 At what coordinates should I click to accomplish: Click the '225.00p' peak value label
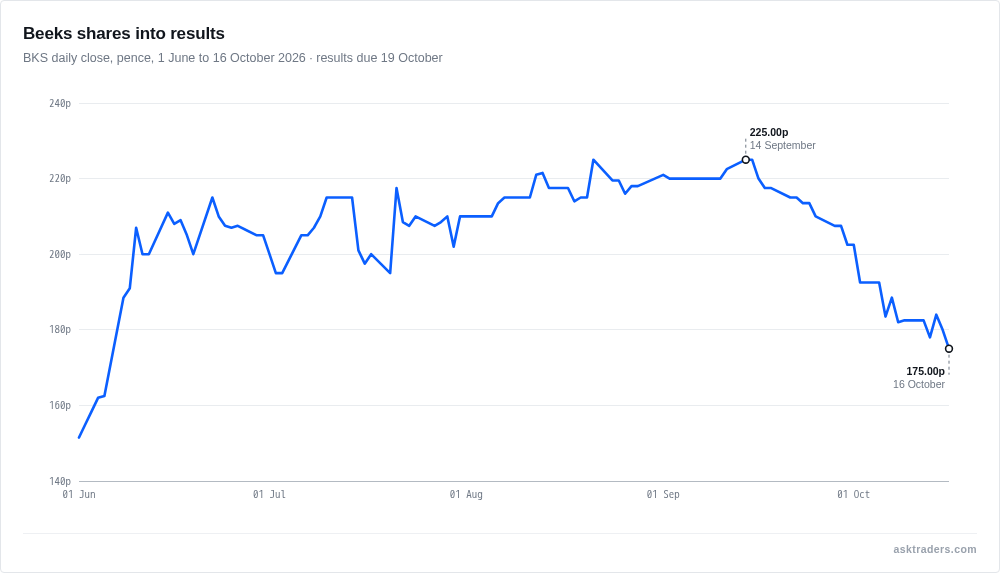pyautogui.click(x=768, y=132)
